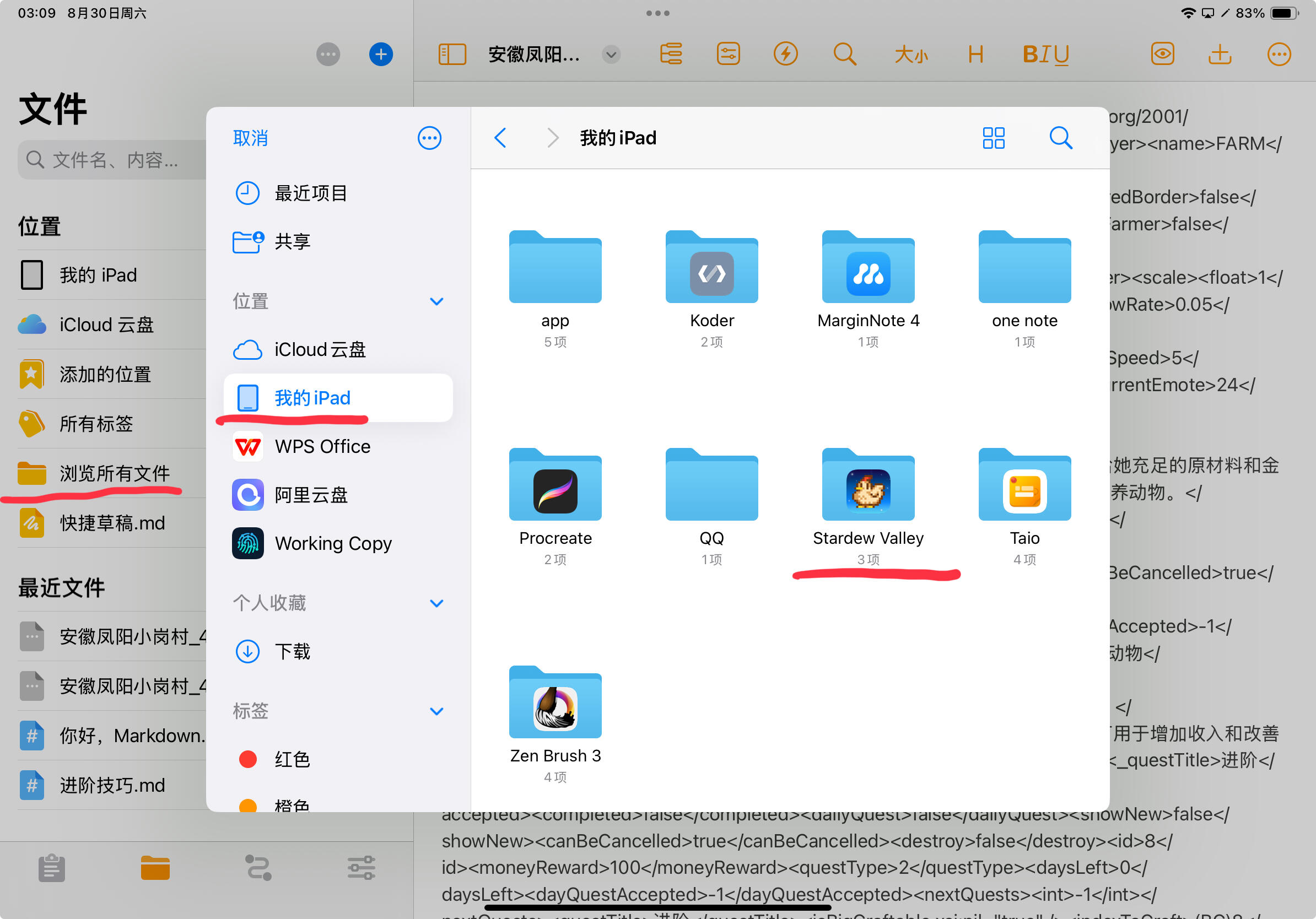Screen dimensions: 1316x919
Task: Tap the lightning bolt quick action icon
Action: [785, 55]
